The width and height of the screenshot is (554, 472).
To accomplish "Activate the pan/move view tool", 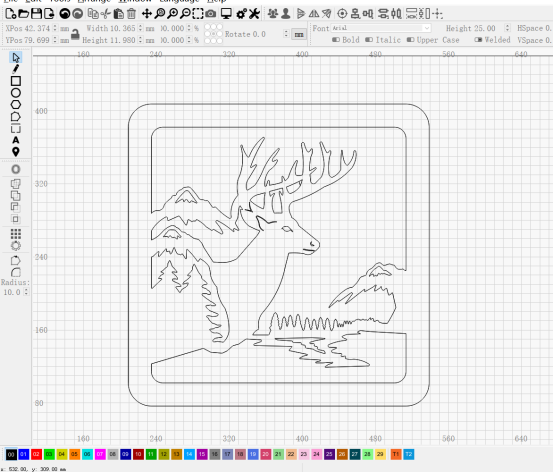I will [x=147, y=14].
